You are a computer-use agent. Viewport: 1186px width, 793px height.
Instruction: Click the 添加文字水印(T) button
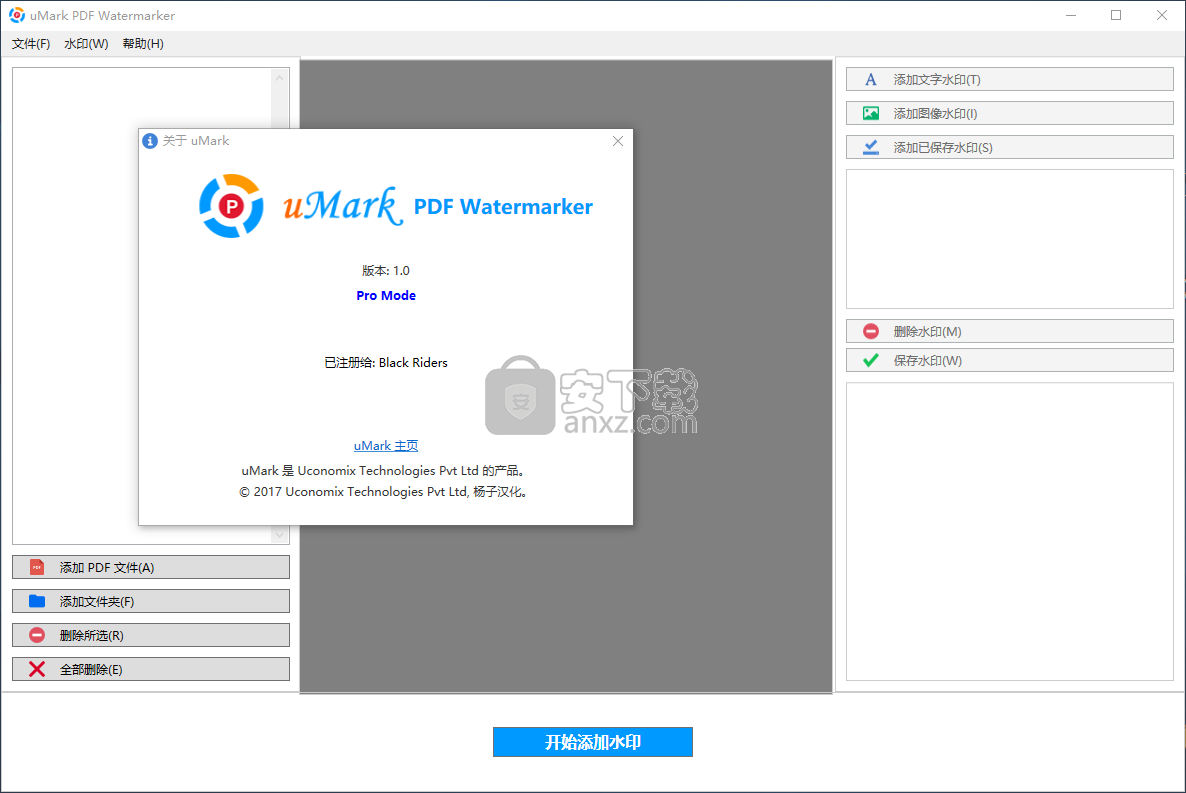pyautogui.click(x=1010, y=79)
